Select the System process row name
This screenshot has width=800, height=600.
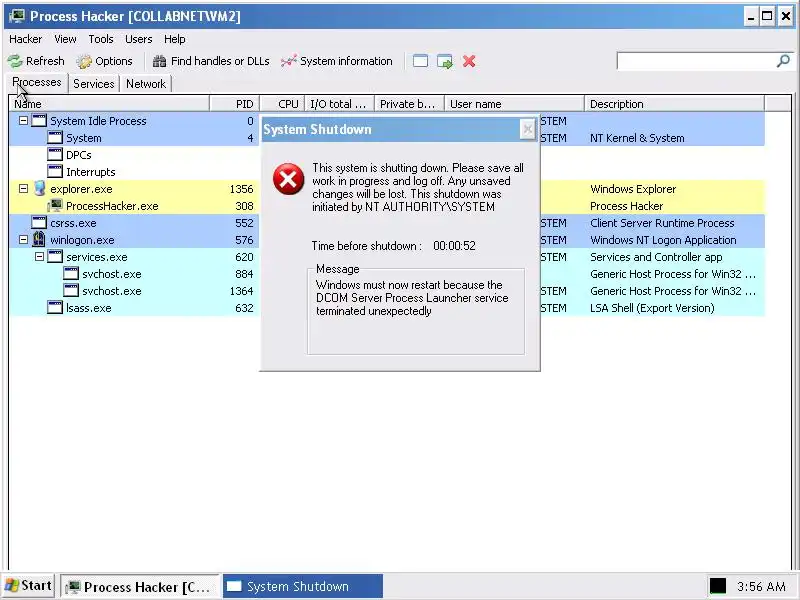pos(84,138)
